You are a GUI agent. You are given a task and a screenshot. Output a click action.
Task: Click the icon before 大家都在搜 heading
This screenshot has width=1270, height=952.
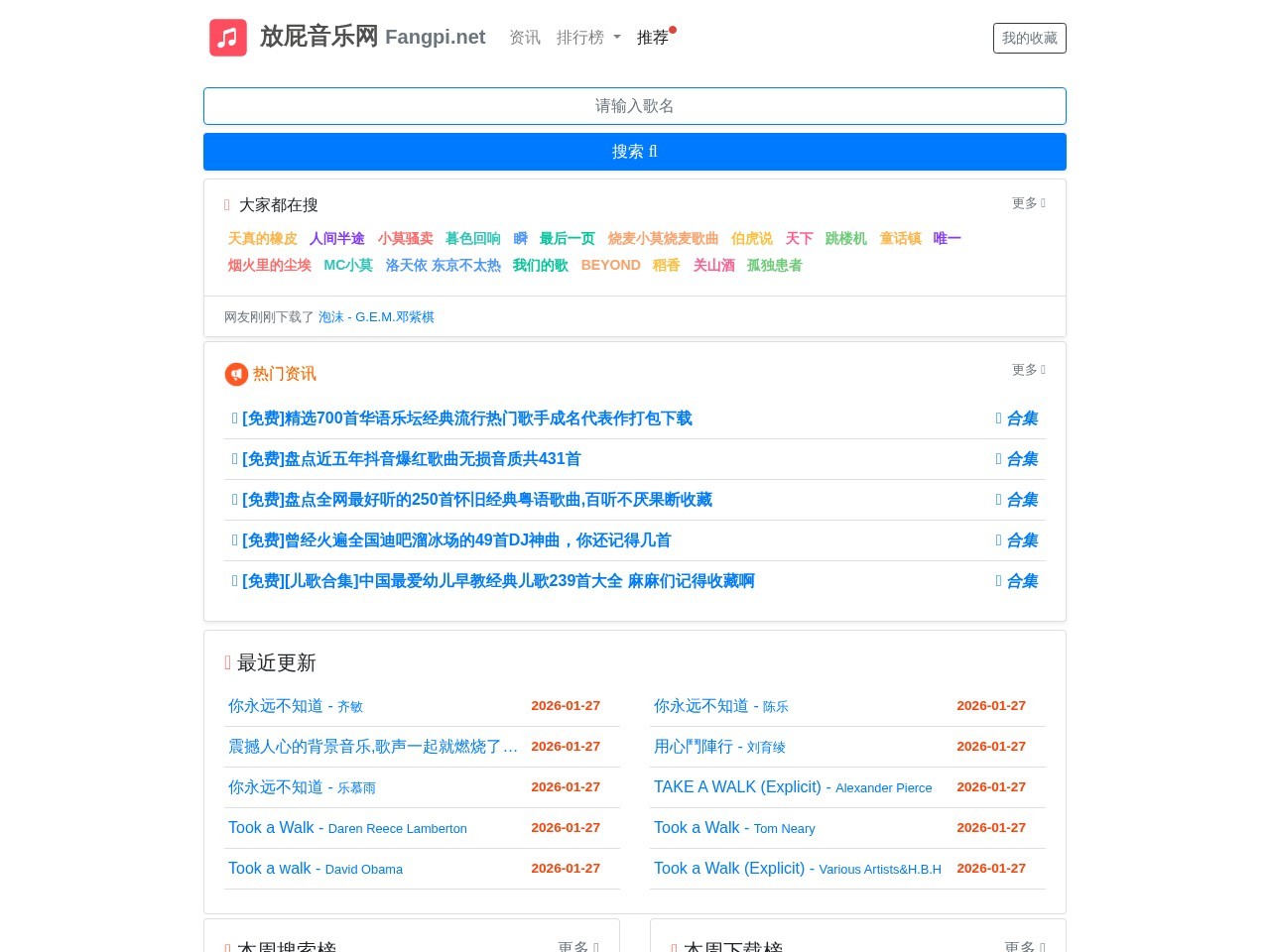click(227, 204)
